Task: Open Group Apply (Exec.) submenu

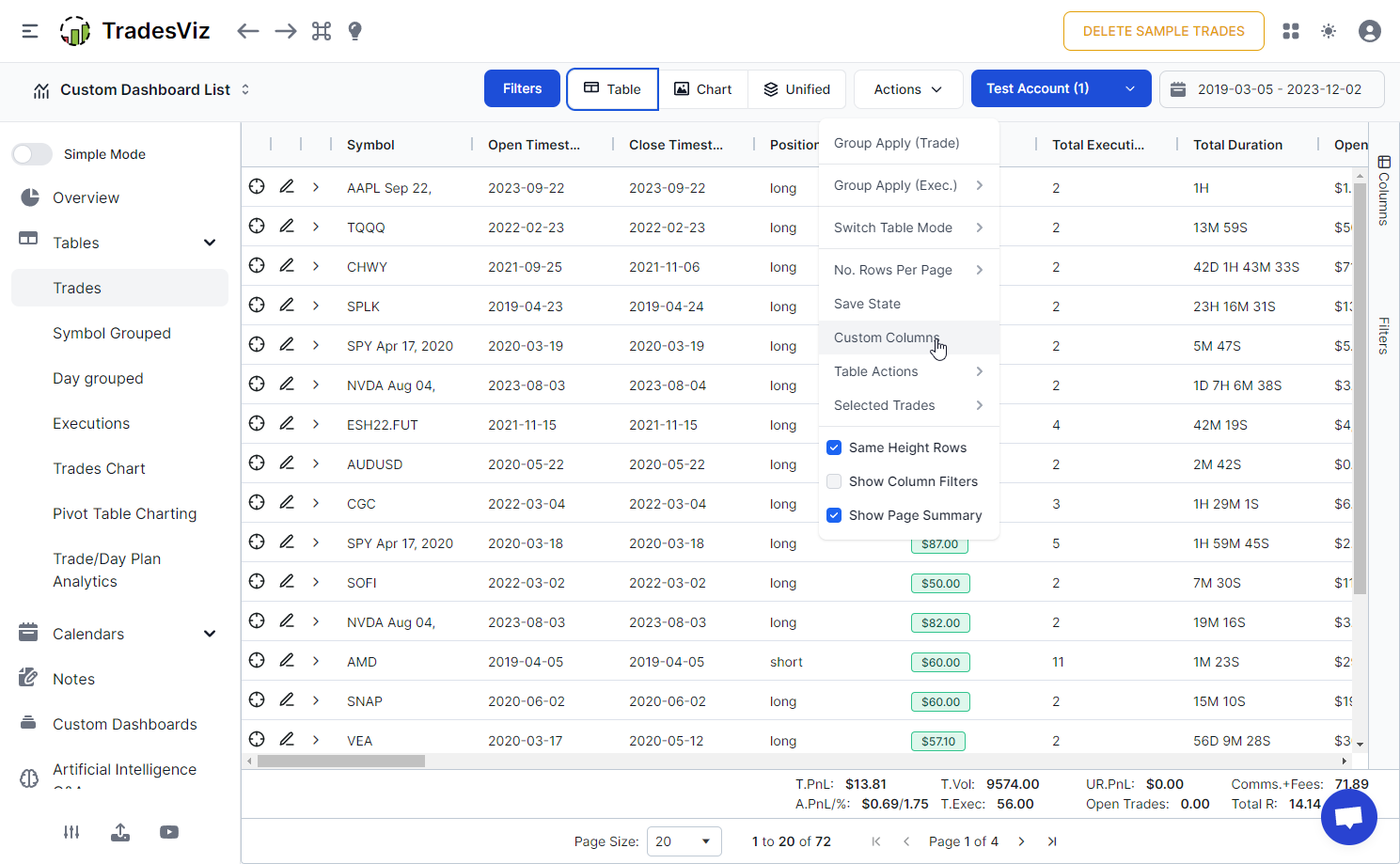Action: (x=908, y=185)
